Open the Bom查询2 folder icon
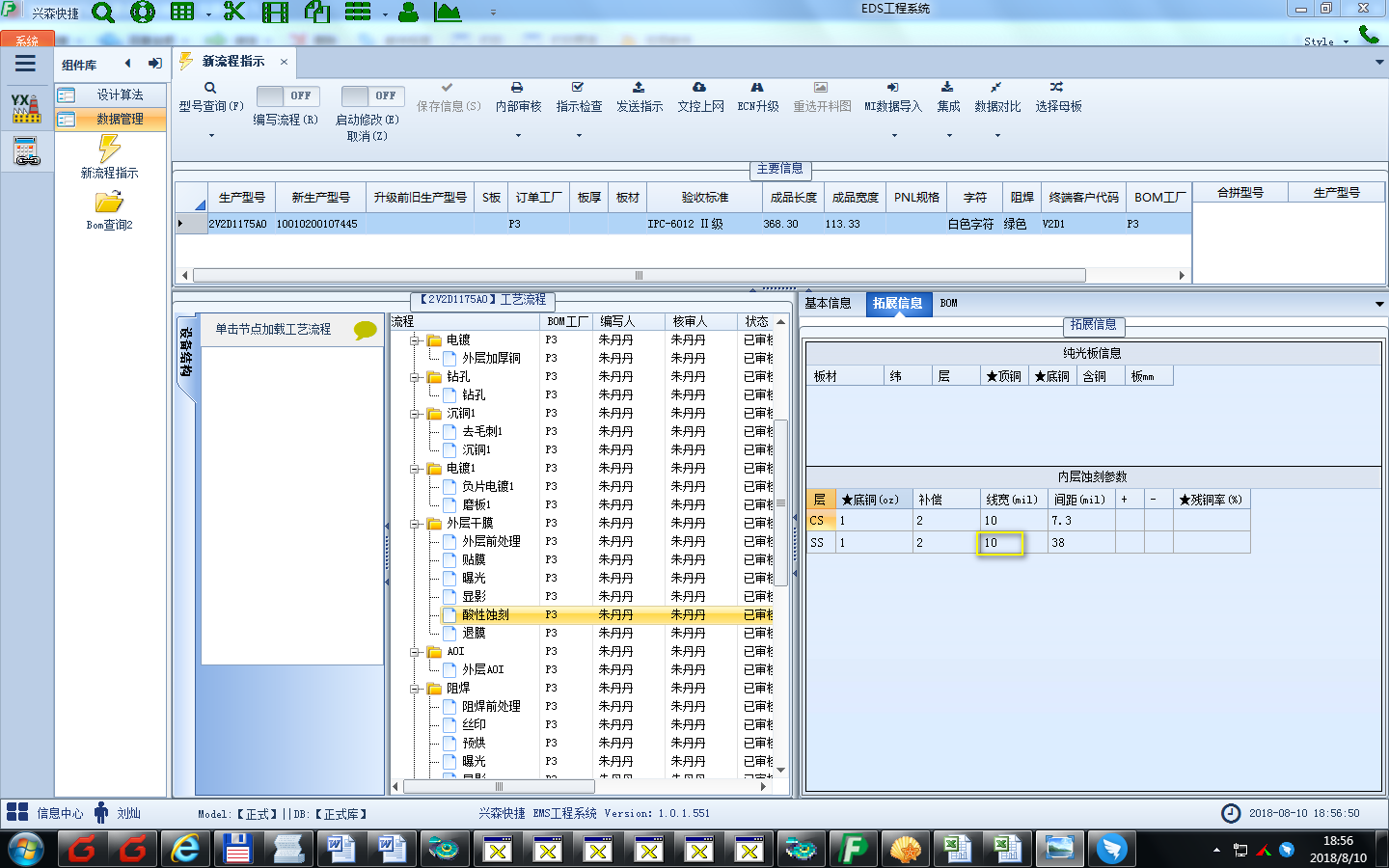 (x=109, y=202)
